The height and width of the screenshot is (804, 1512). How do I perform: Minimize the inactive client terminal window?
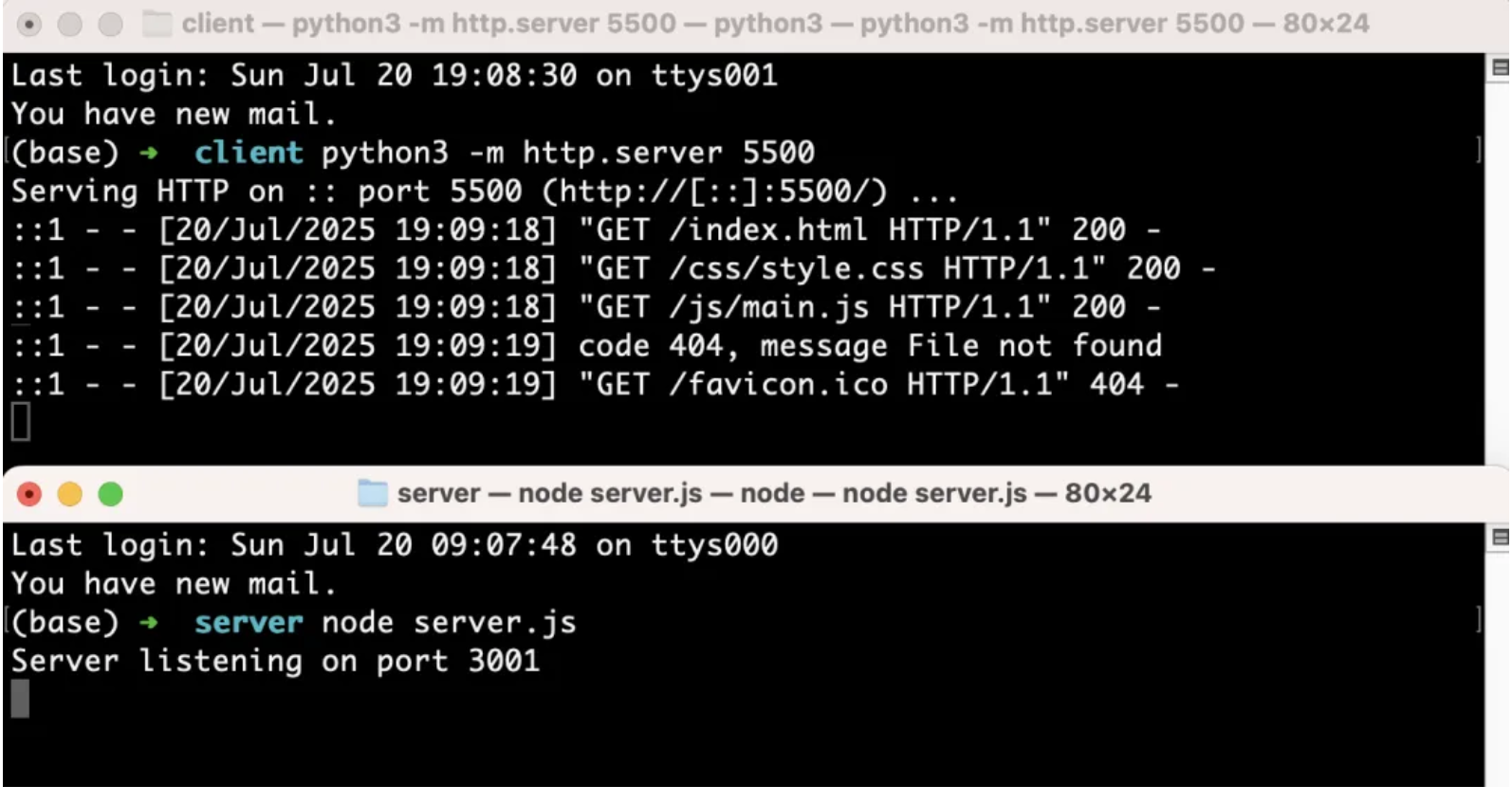click(70, 24)
